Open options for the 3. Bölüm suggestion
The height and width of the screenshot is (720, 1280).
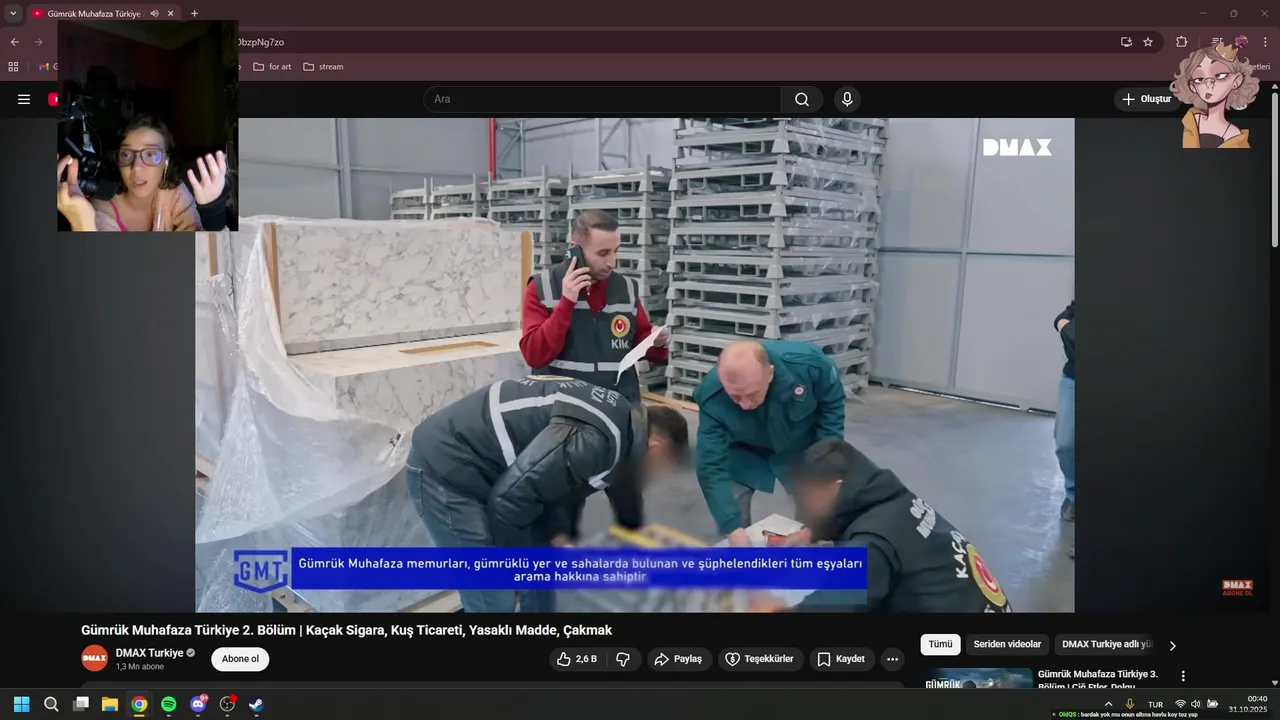[1183, 677]
